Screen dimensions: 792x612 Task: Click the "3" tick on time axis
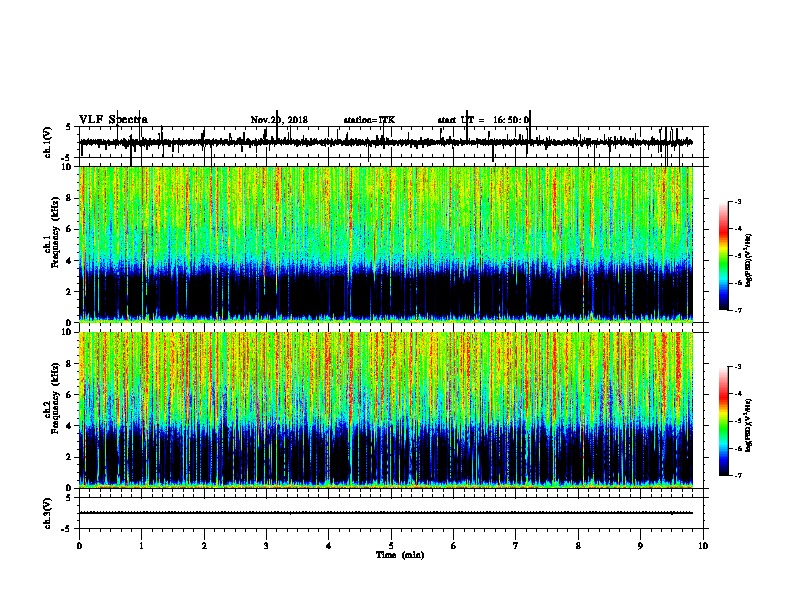(x=266, y=546)
